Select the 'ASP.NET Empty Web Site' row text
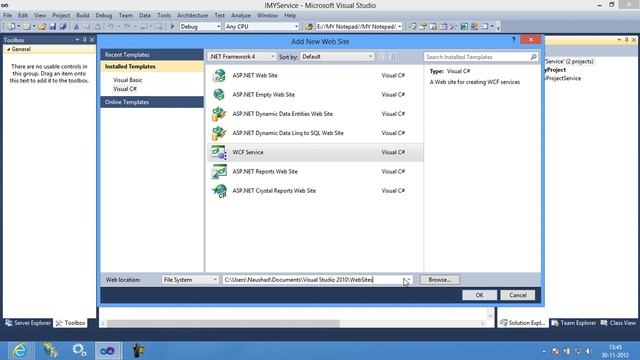This screenshot has width=640, height=360. tap(264, 95)
